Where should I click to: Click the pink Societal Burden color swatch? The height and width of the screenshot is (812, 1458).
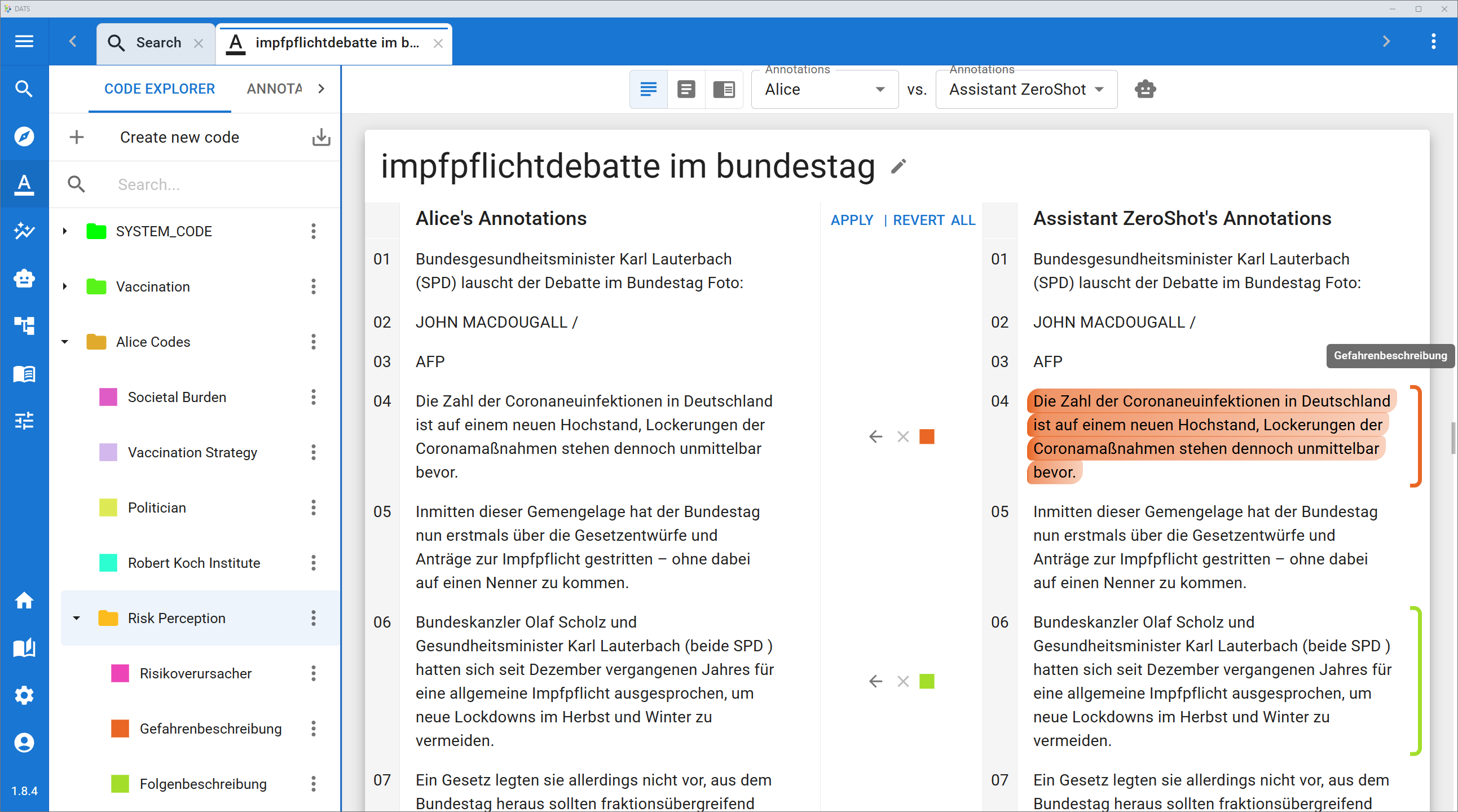click(x=108, y=397)
